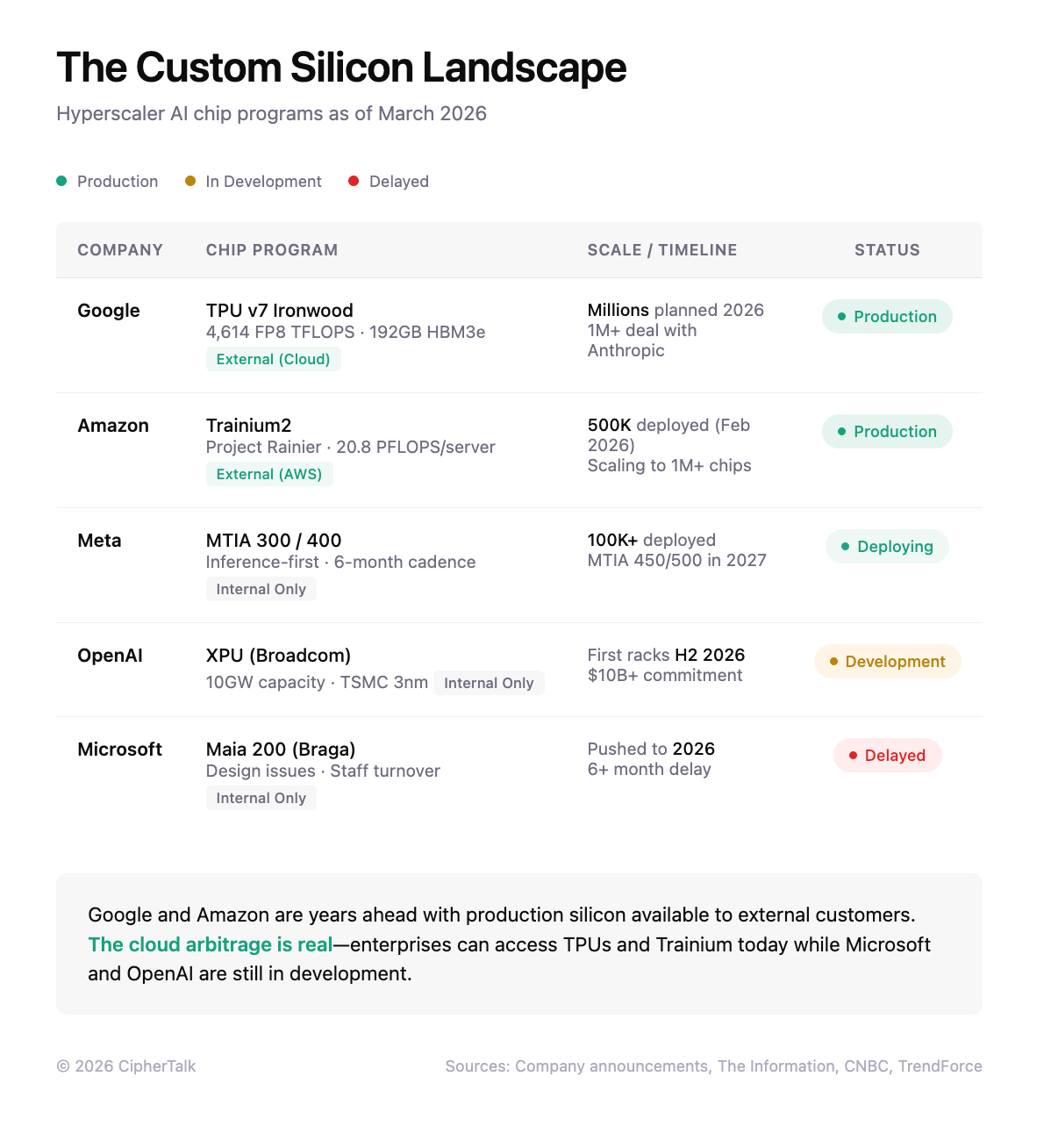The image size is (1051, 1148).
Task: Click the green Production legend dot
Action: [x=61, y=181]
